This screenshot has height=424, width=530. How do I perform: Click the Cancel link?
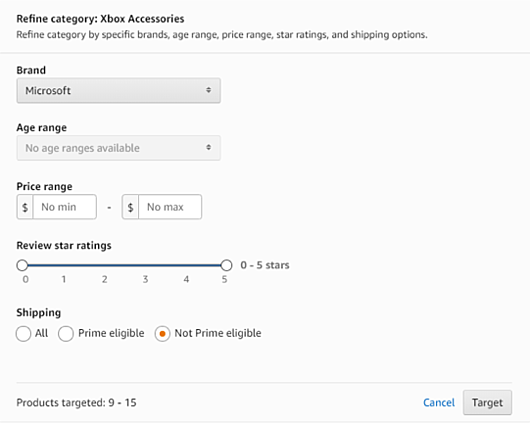(x=439, y=403)
